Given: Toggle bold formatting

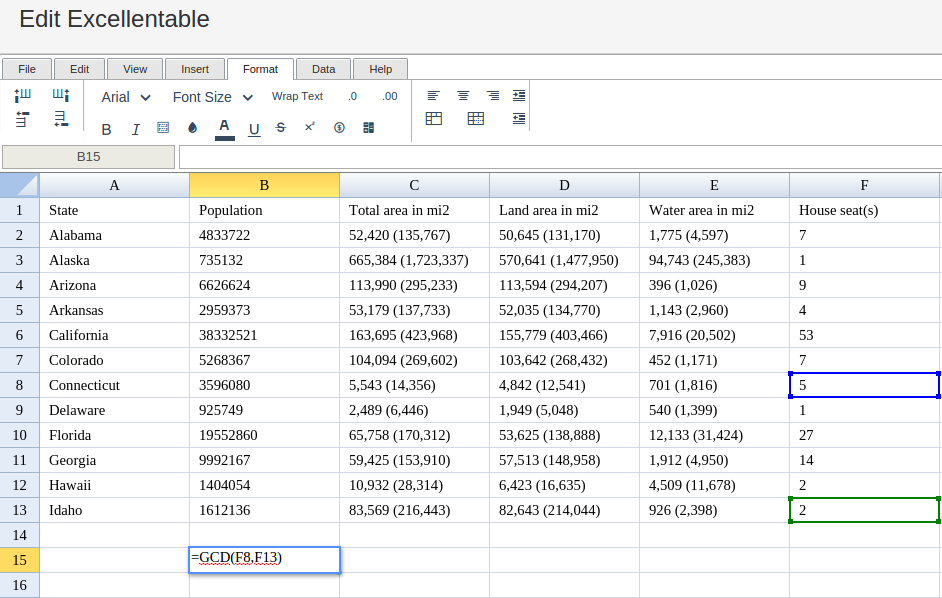Looking at the screenshot, I should (x=107, y=129).
